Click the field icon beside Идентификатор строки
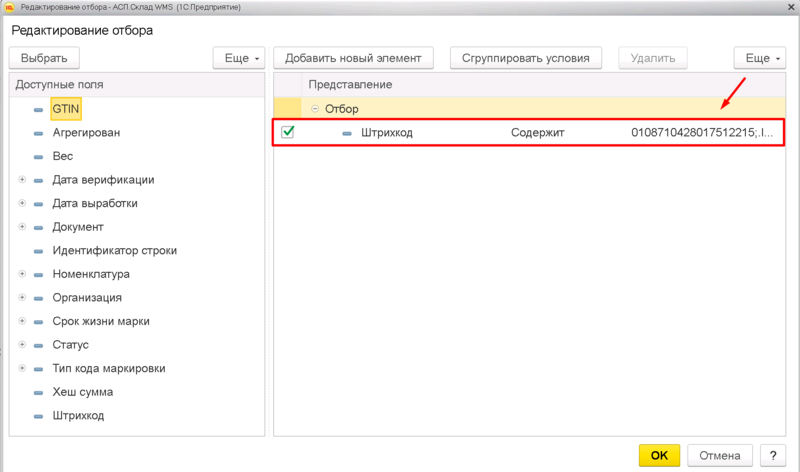 click(x=38, y=250)
